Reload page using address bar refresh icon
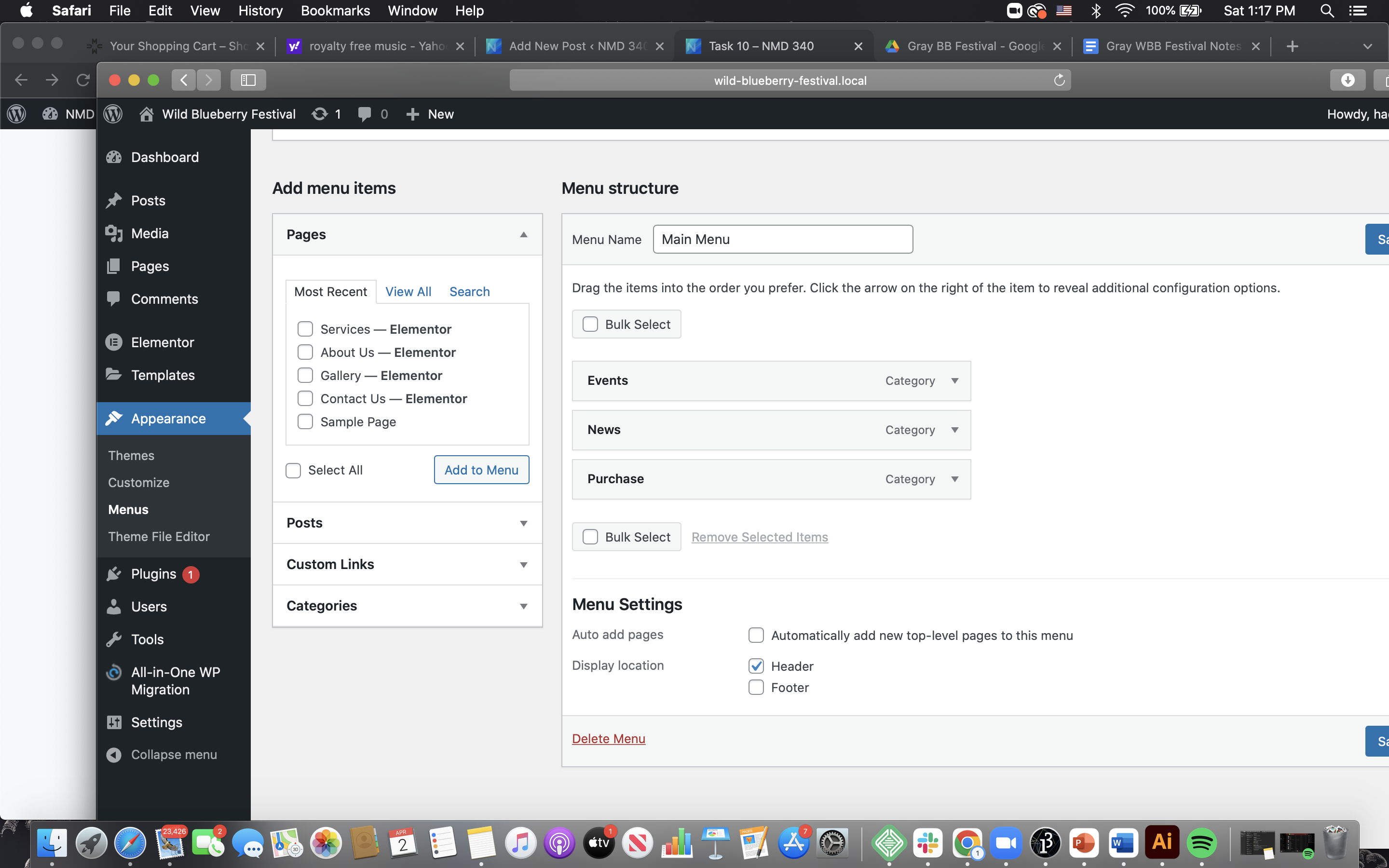Viewport: 1389px width, 868px height. (1059, 81)
